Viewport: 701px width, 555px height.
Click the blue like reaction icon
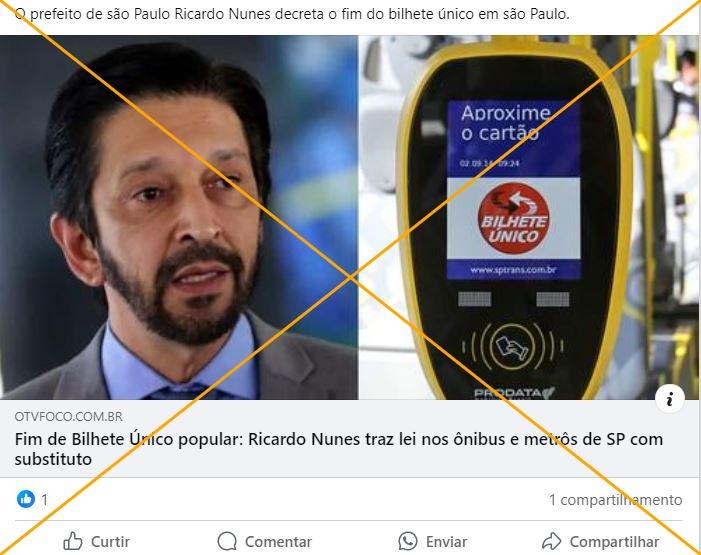(26, 499)
